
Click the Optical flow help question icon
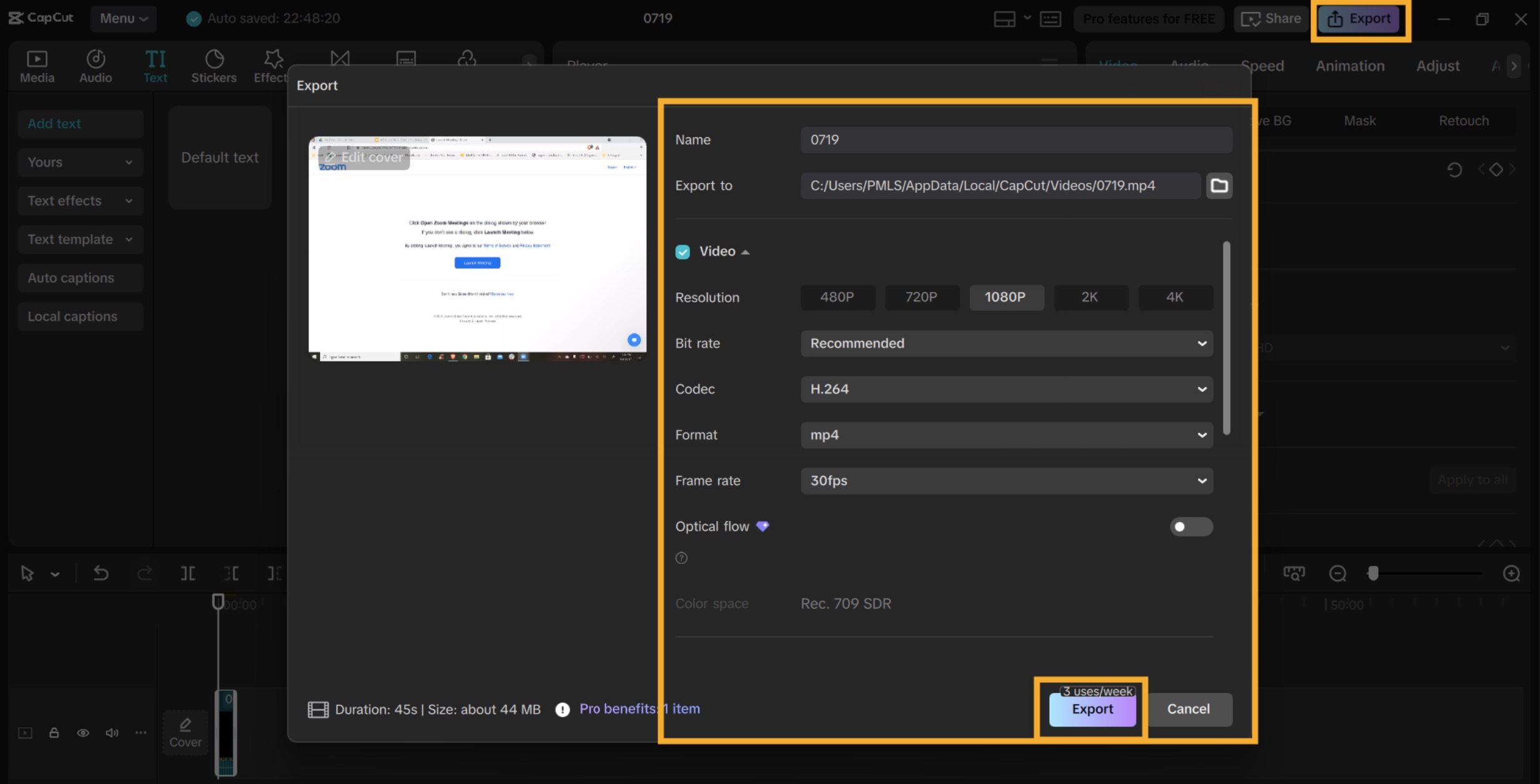tap(681, 558)
